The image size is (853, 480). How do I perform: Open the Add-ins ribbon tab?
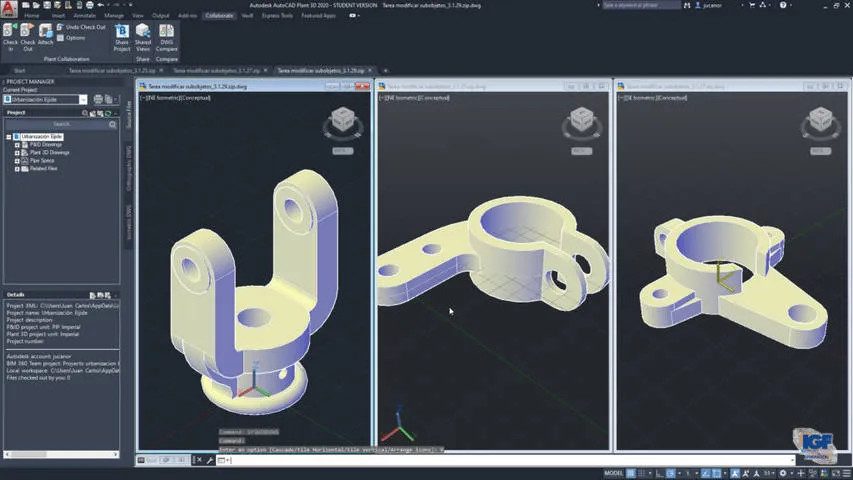click(x=188, y=16)
